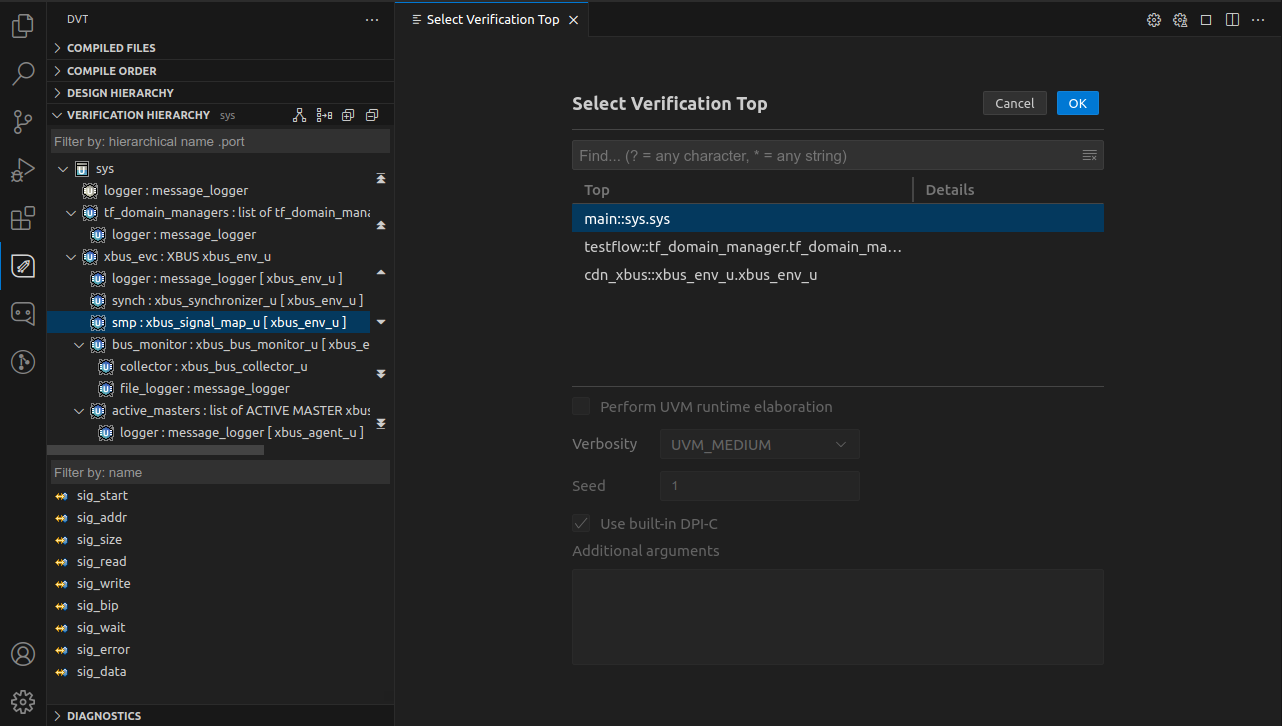Click the gear-with-flask icon in editor toolbar

tap(1180, 20)
